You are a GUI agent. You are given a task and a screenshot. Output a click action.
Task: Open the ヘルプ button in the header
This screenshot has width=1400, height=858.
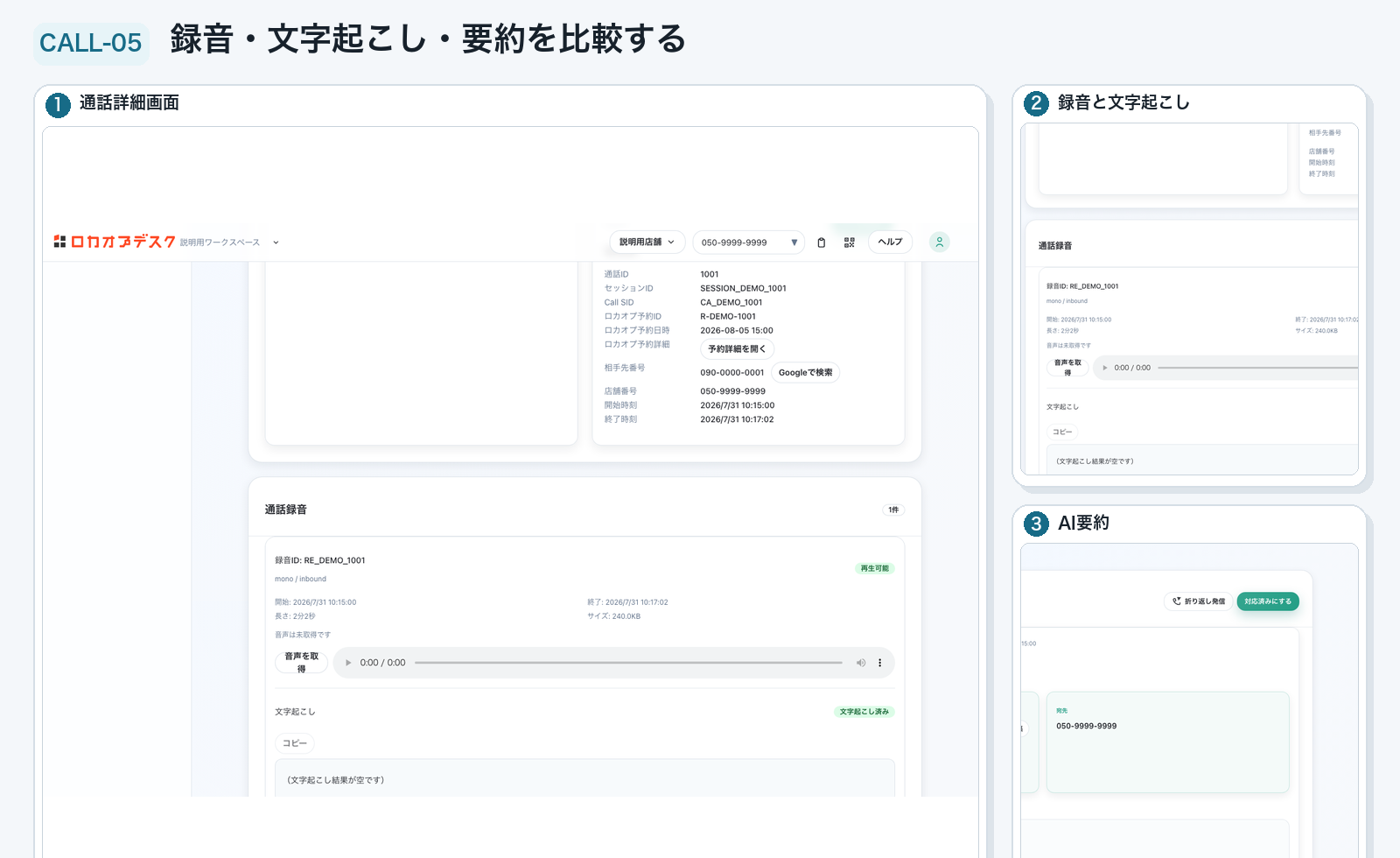tap(890, 242)
